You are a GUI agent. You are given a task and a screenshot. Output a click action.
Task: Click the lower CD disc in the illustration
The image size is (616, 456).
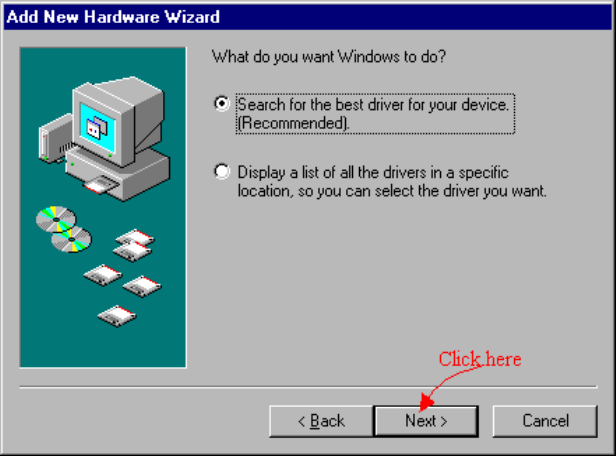point(72,239)
